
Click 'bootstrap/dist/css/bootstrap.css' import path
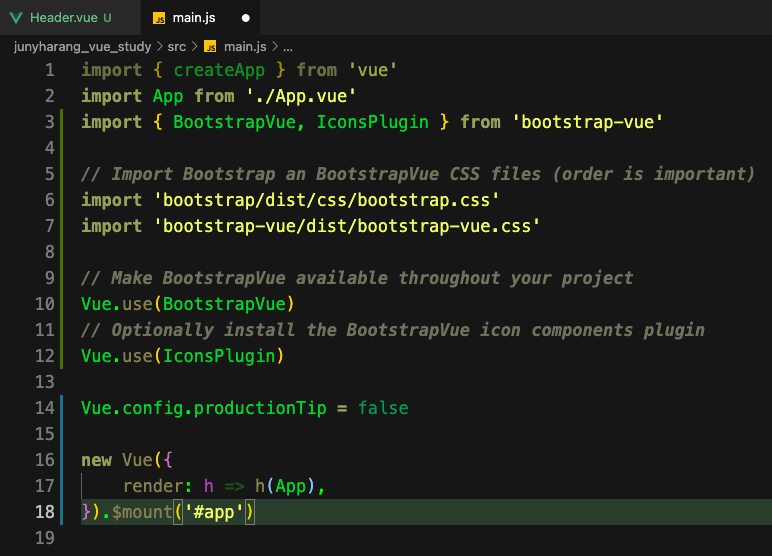pyautogui.click(x=327, y=200)
